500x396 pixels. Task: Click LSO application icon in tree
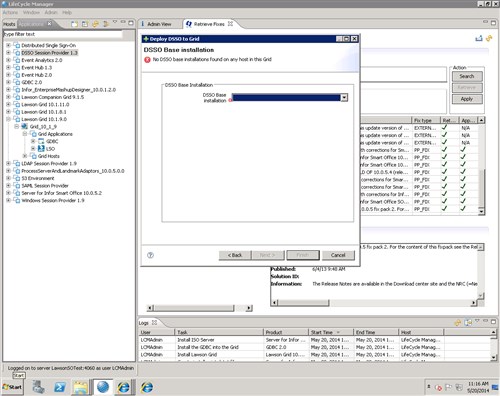click(41, 148)
